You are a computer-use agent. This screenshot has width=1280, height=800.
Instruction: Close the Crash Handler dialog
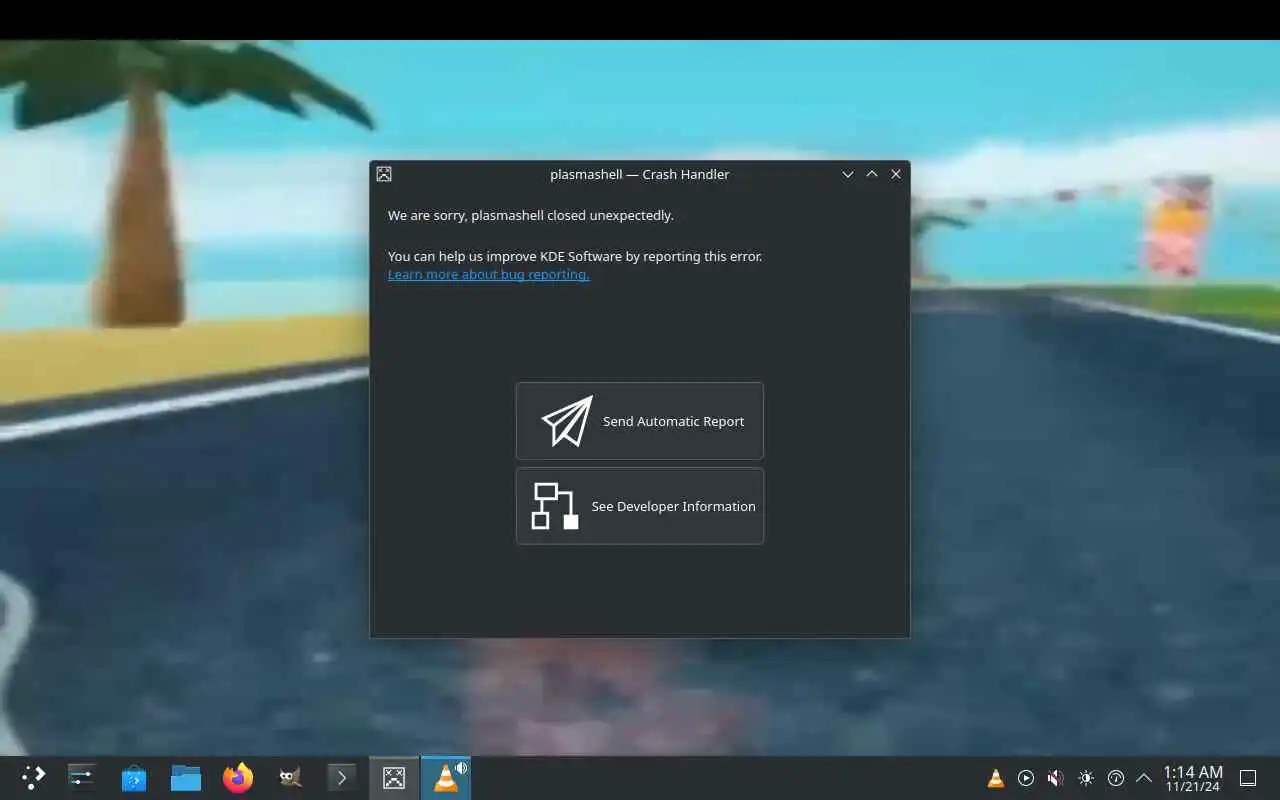pyautogui.click(x=896, y=174)
